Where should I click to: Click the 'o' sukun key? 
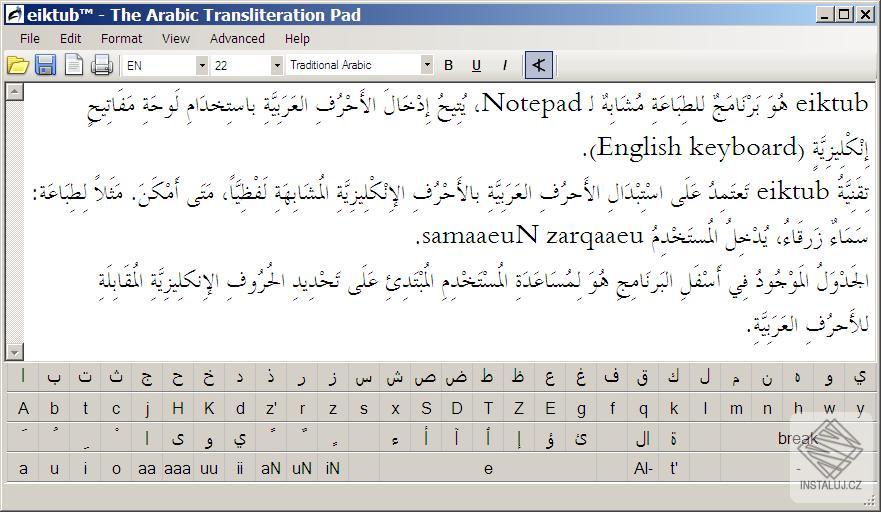tap(116, 468)
